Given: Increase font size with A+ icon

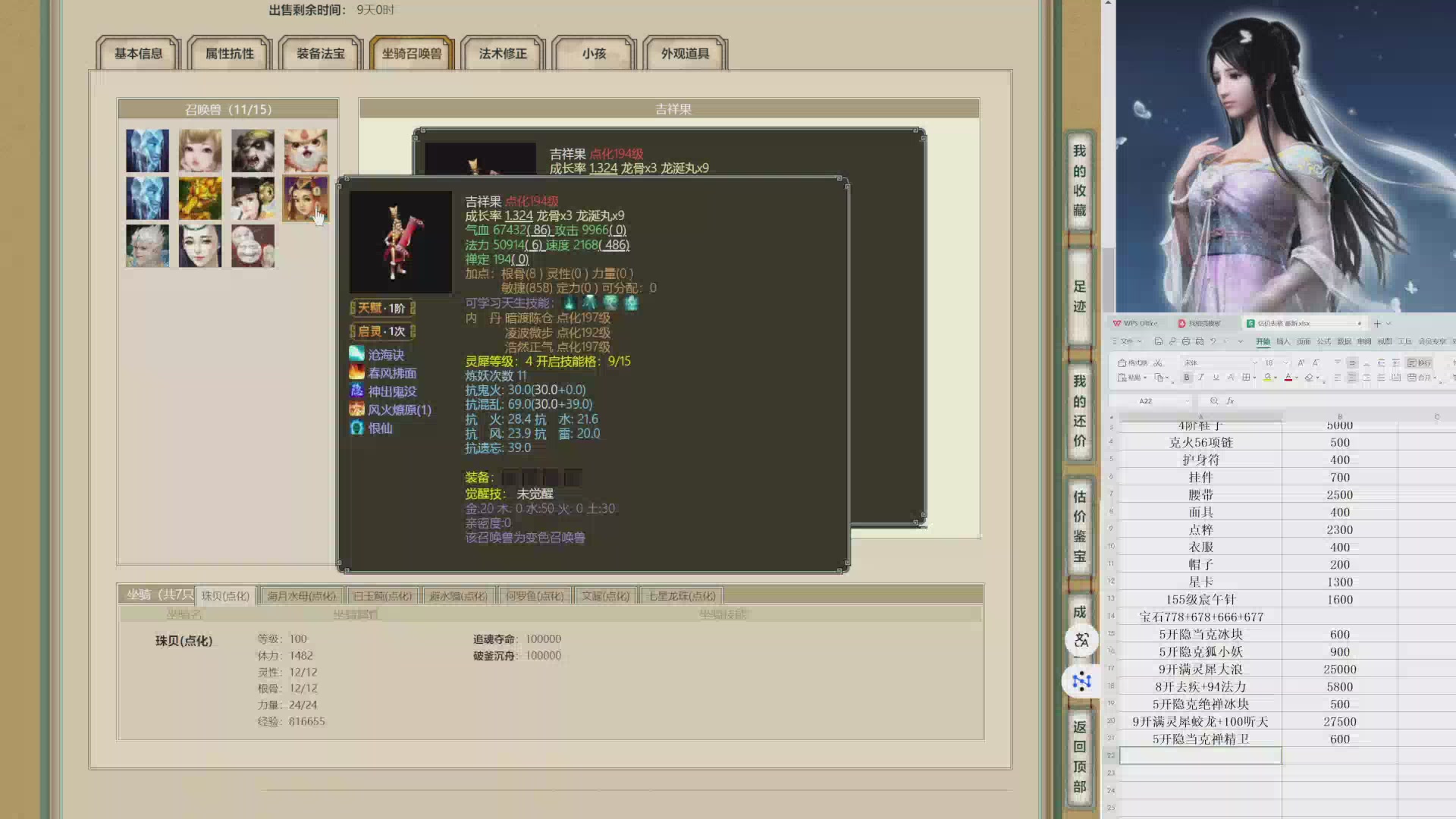Looking at the screenshot, I should pyautogui.click(x=1301, y=362).
